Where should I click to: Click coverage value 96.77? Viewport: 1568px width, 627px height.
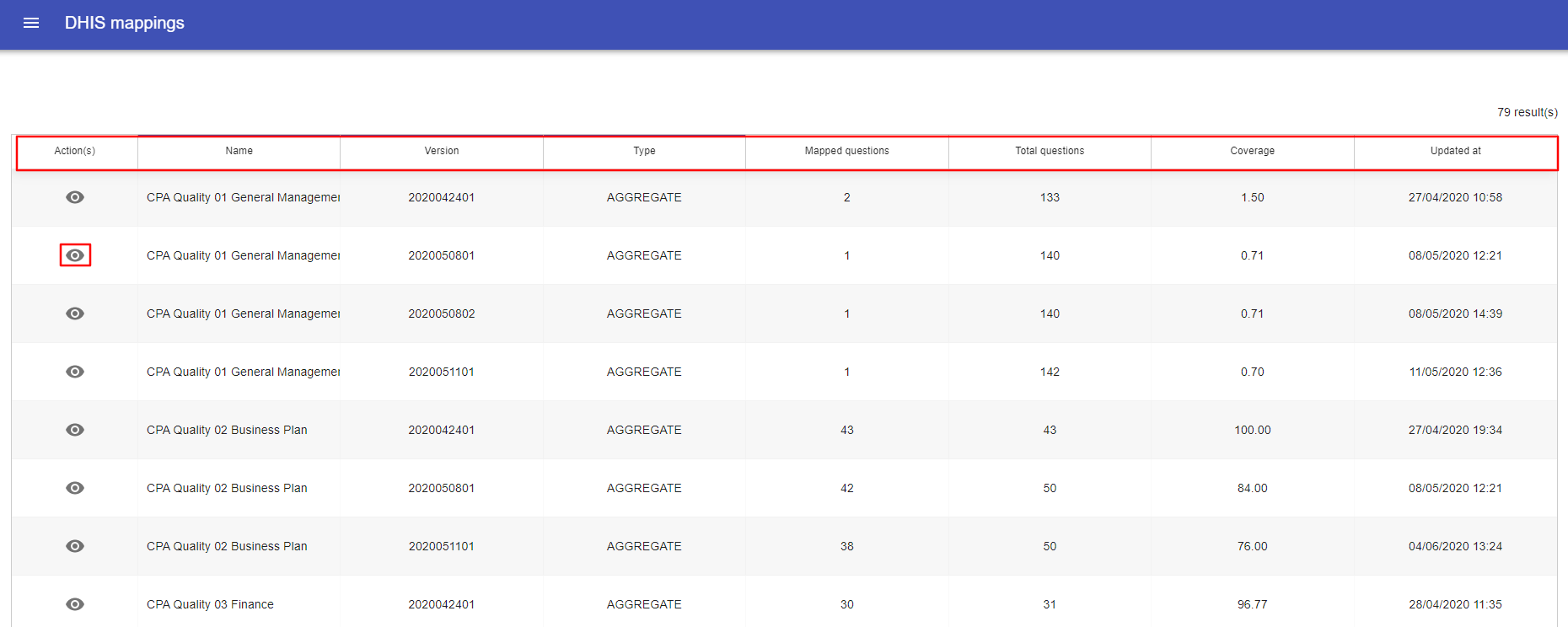(1253, 604)
